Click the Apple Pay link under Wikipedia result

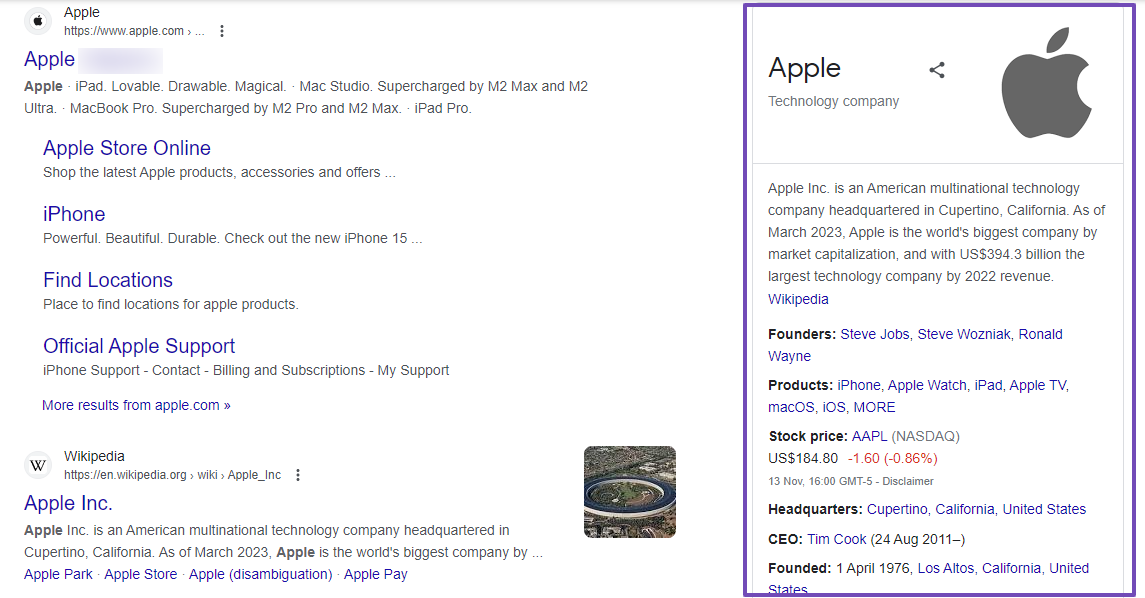376,575
